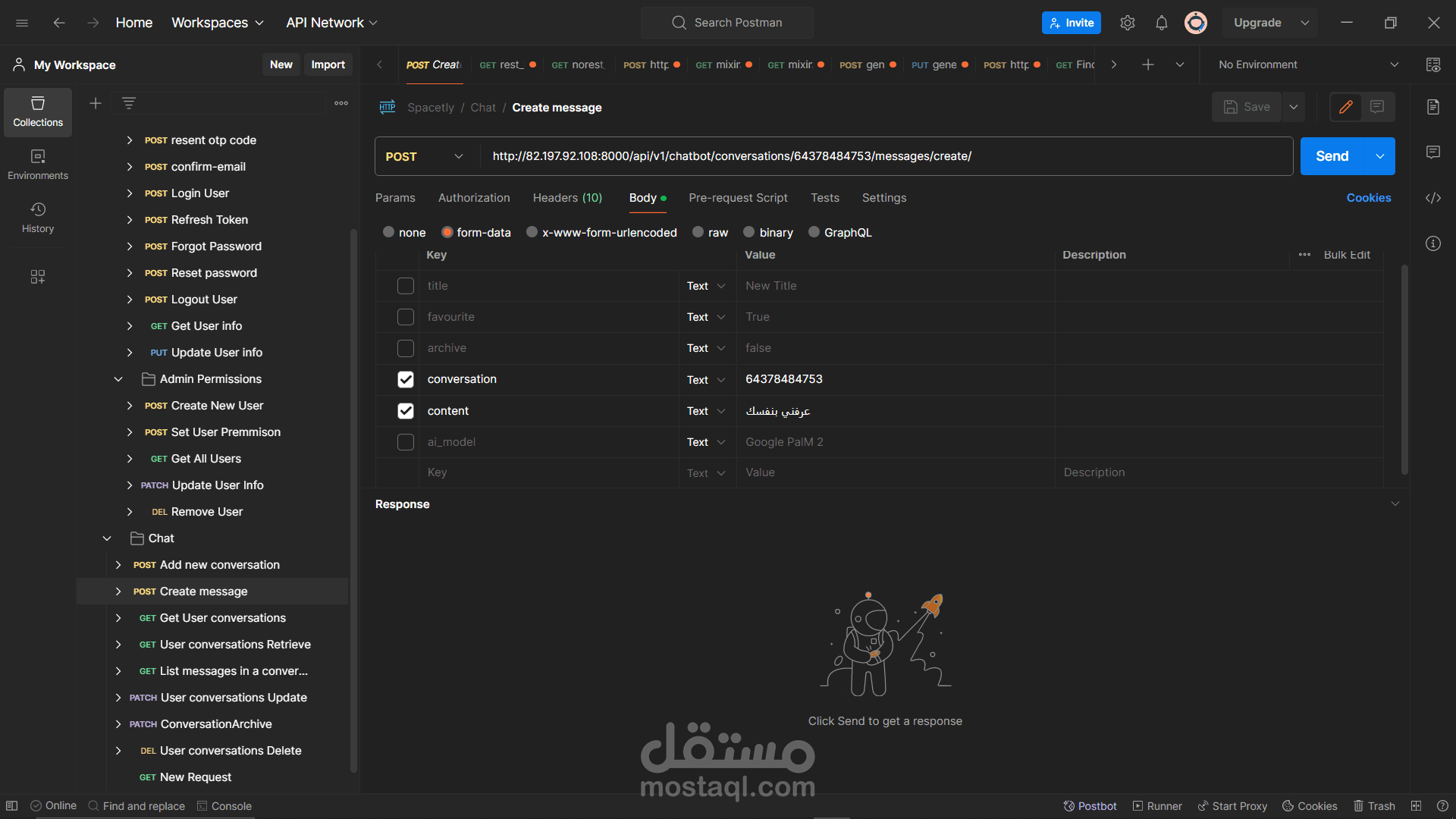1456x819 pixels.
Task: Switch to edit mode pencil icon
Action: click(x=1346, y=107)
